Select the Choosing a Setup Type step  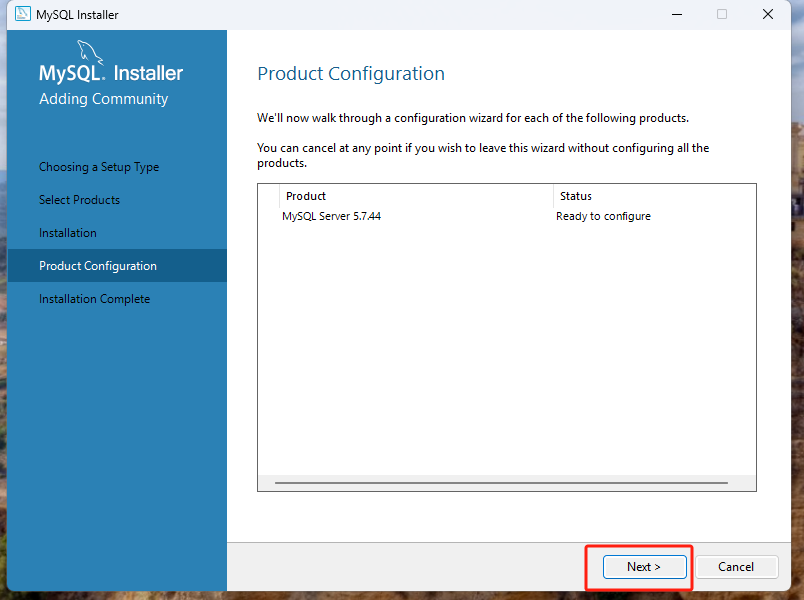[99, 167]
